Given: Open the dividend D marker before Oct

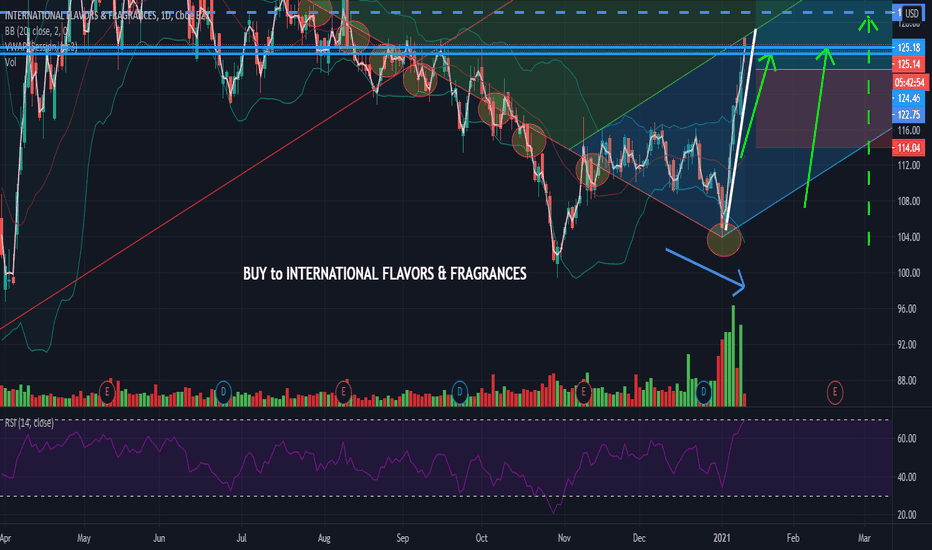Looking at the screenshot, I should [459, 392].
